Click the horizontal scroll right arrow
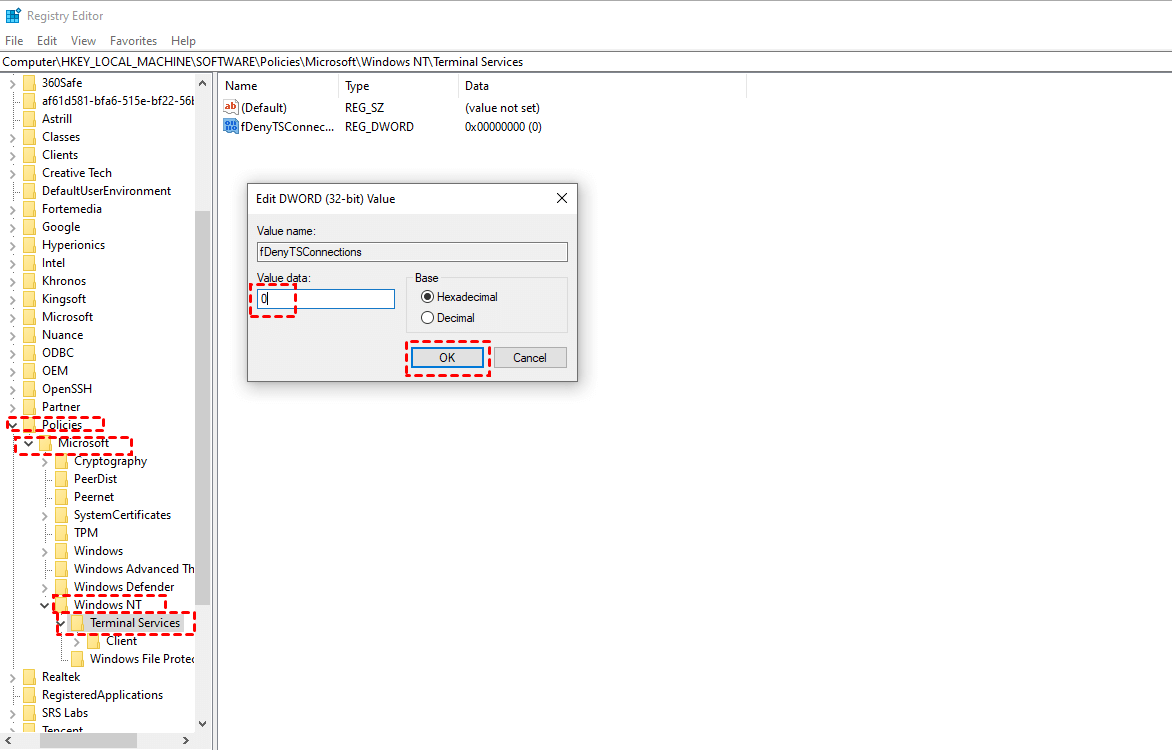The width and height of the screenshot is (1172, 750). [186, 740]
